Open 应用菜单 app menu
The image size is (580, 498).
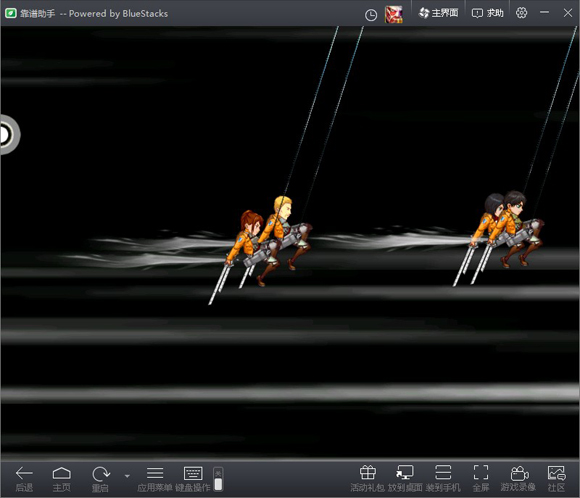[155, 479]
